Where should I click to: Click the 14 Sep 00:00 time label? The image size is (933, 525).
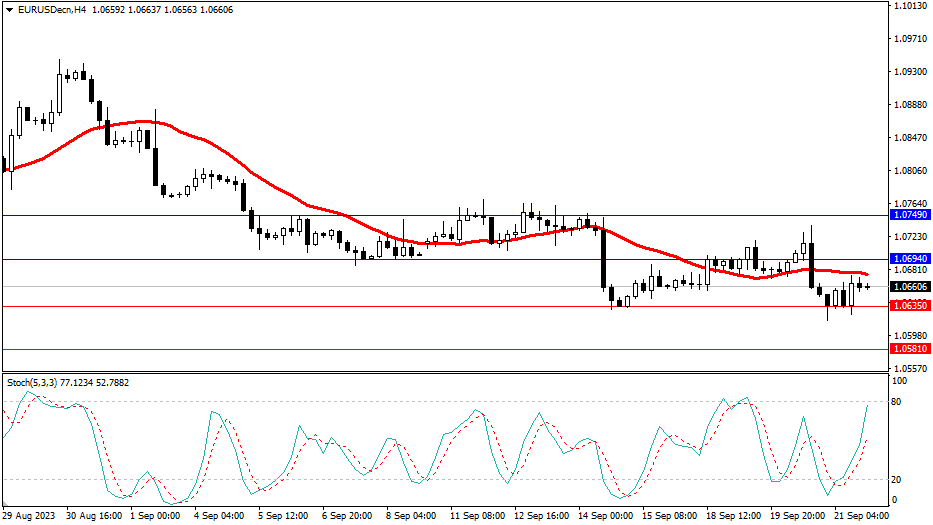603,515
